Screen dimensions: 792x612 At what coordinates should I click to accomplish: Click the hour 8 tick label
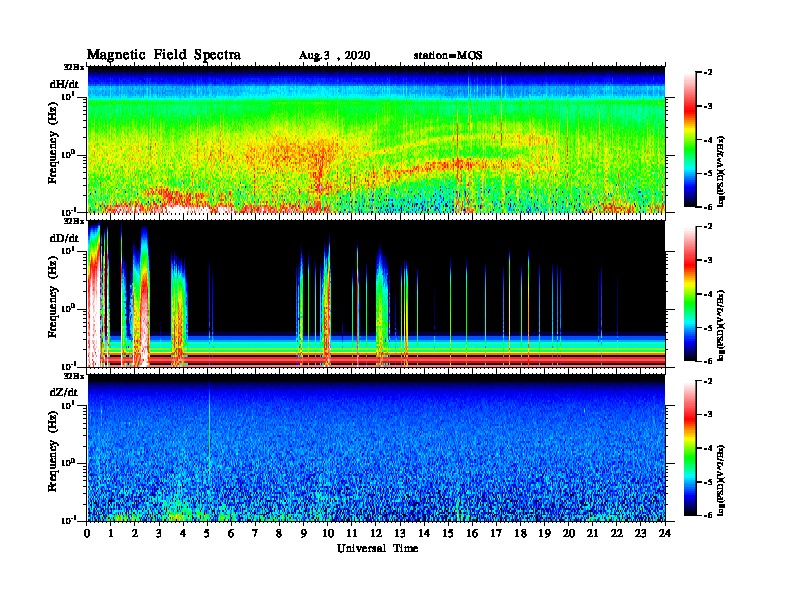[279, 533]
